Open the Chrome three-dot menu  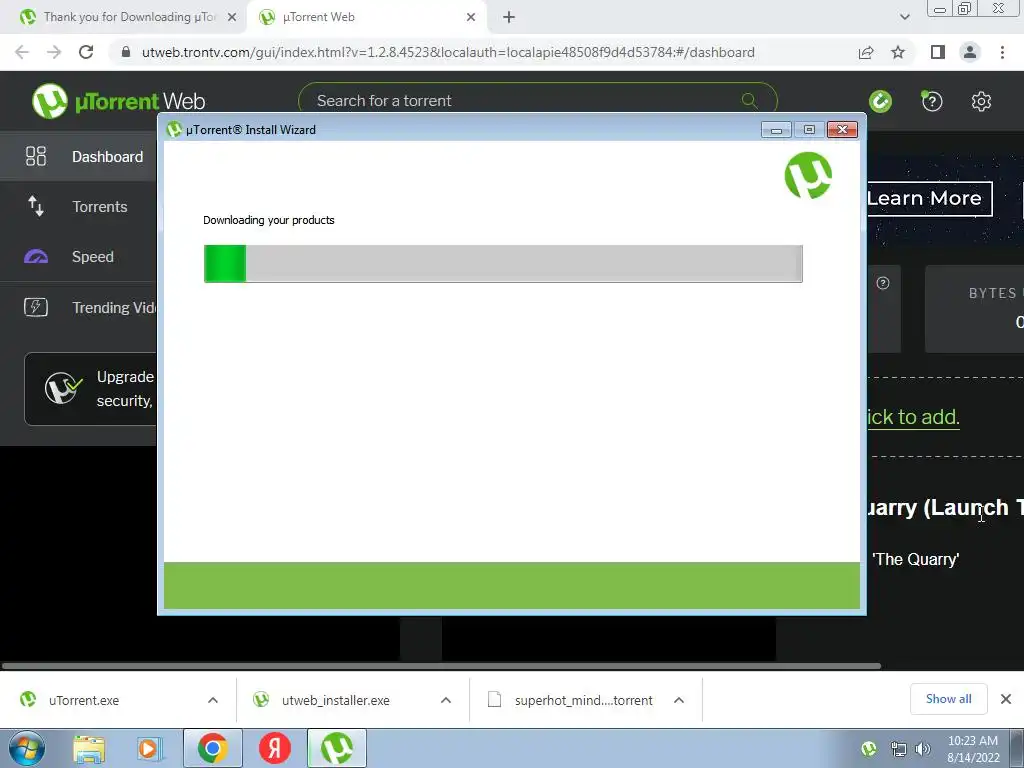click(x=1002, y=52)
